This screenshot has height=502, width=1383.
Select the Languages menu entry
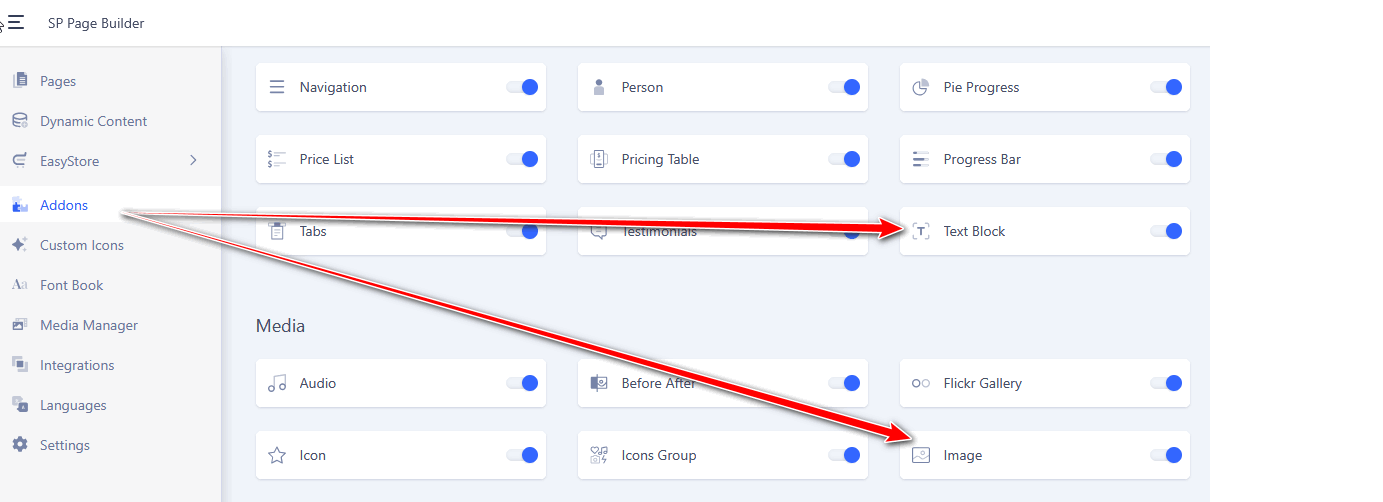click(73, 405)
